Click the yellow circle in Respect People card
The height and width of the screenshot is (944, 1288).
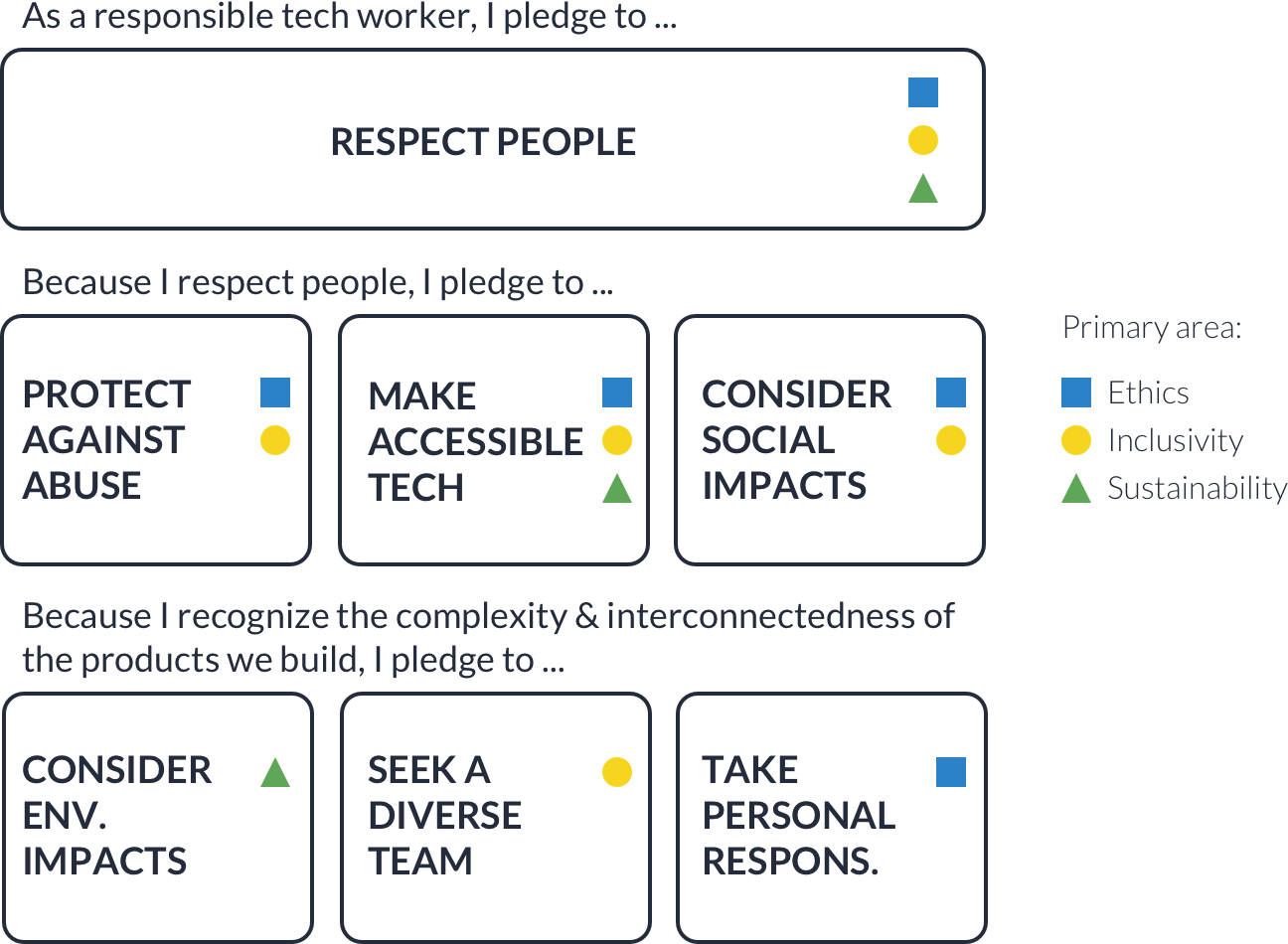tap(923, 140)
